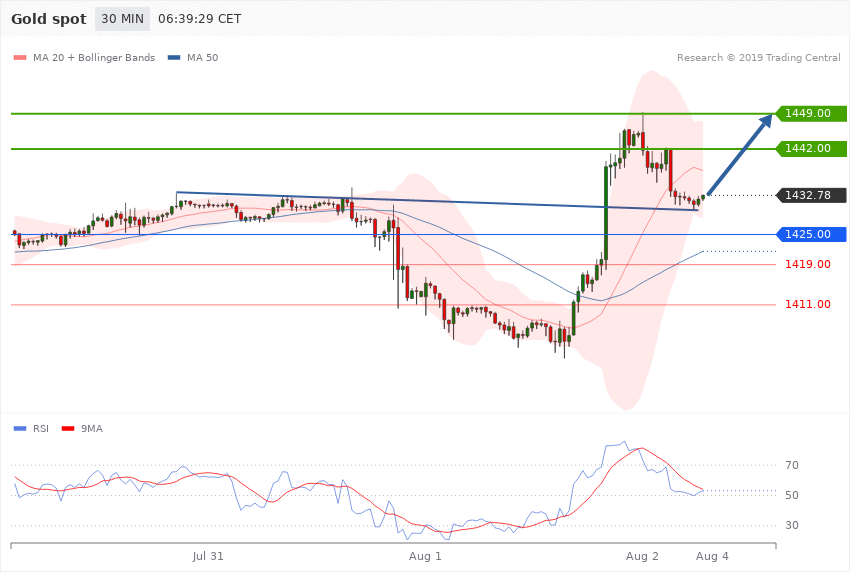Click the Aug 4 date axis label

712,556
